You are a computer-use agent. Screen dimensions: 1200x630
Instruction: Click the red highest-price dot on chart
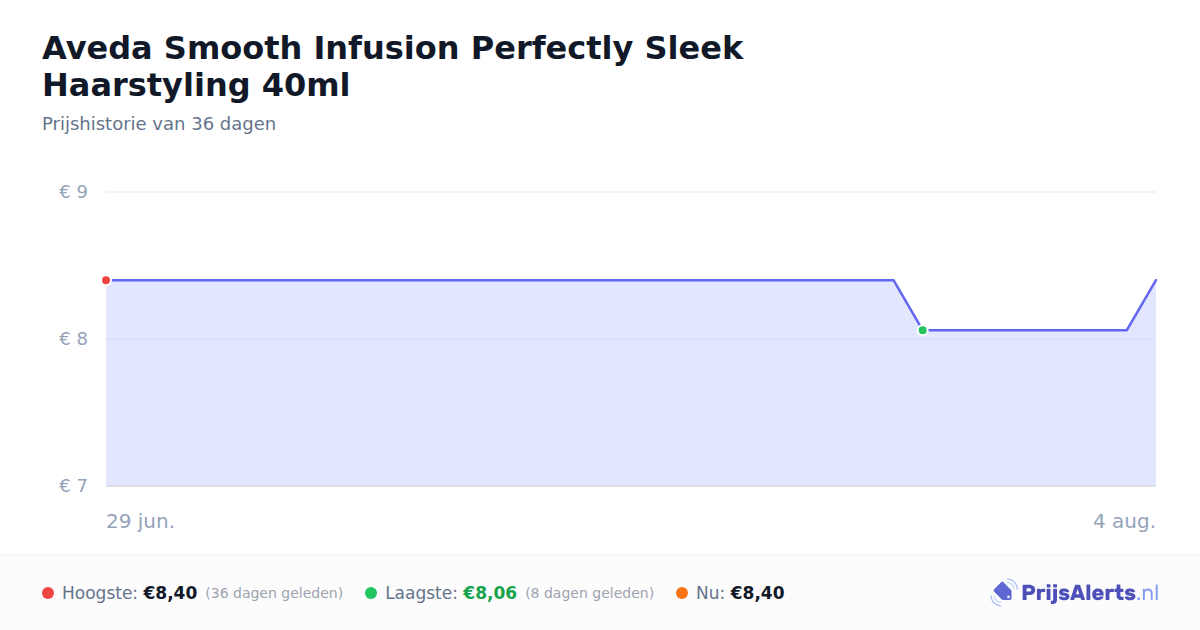pyautogui.click(x=106, y=280)
